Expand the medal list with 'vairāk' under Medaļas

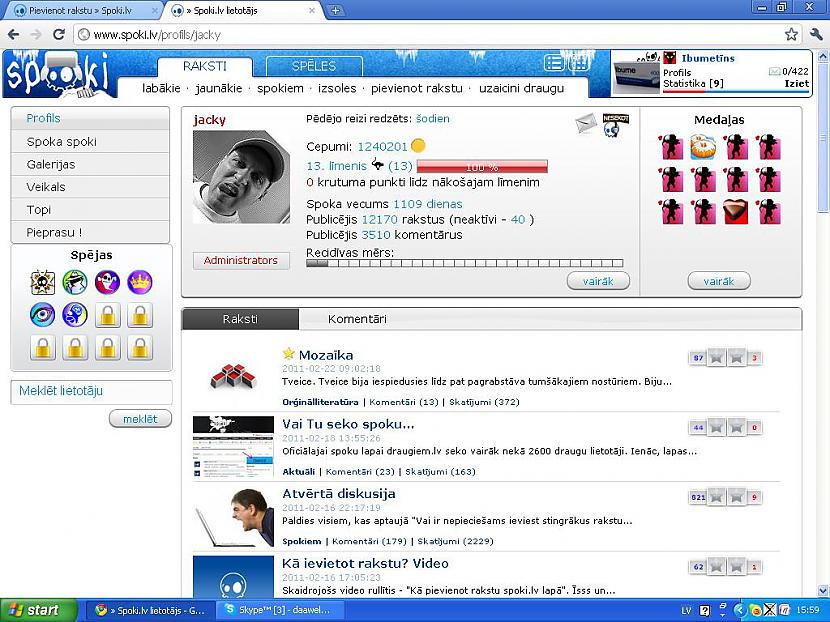[719, 281]
